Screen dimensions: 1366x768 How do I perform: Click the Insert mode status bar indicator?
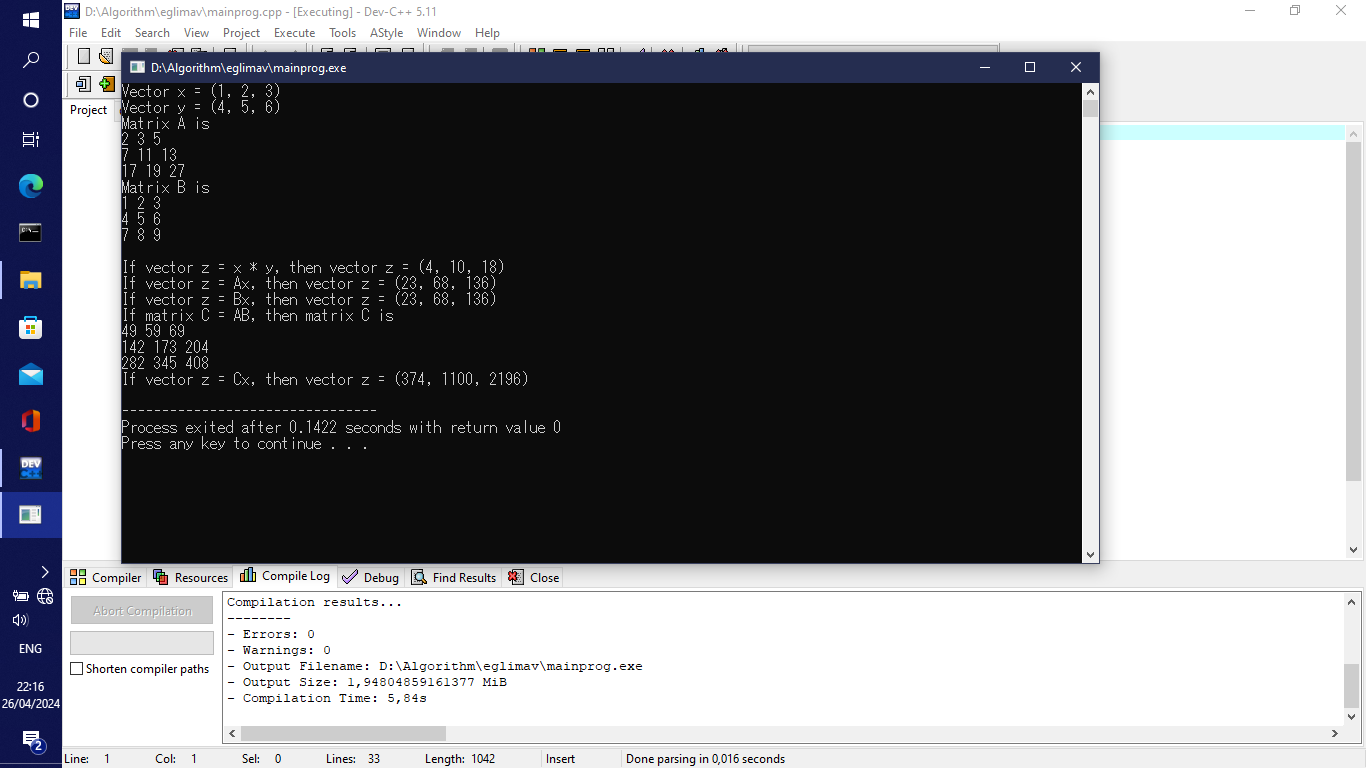(560, 759)
